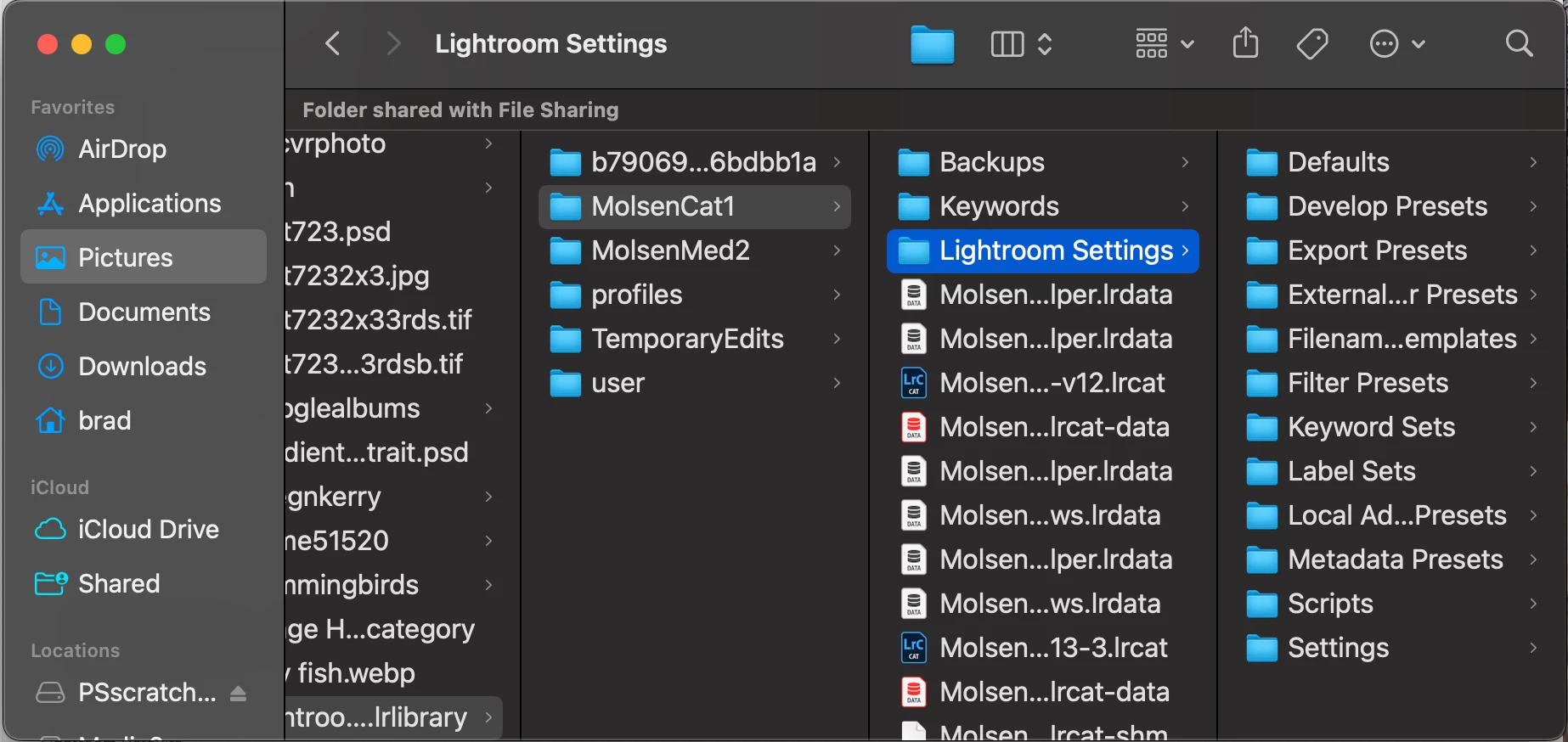Select the dient...trait.psd file
Viewport: 1568px width, 742px height.
[393, 453]
